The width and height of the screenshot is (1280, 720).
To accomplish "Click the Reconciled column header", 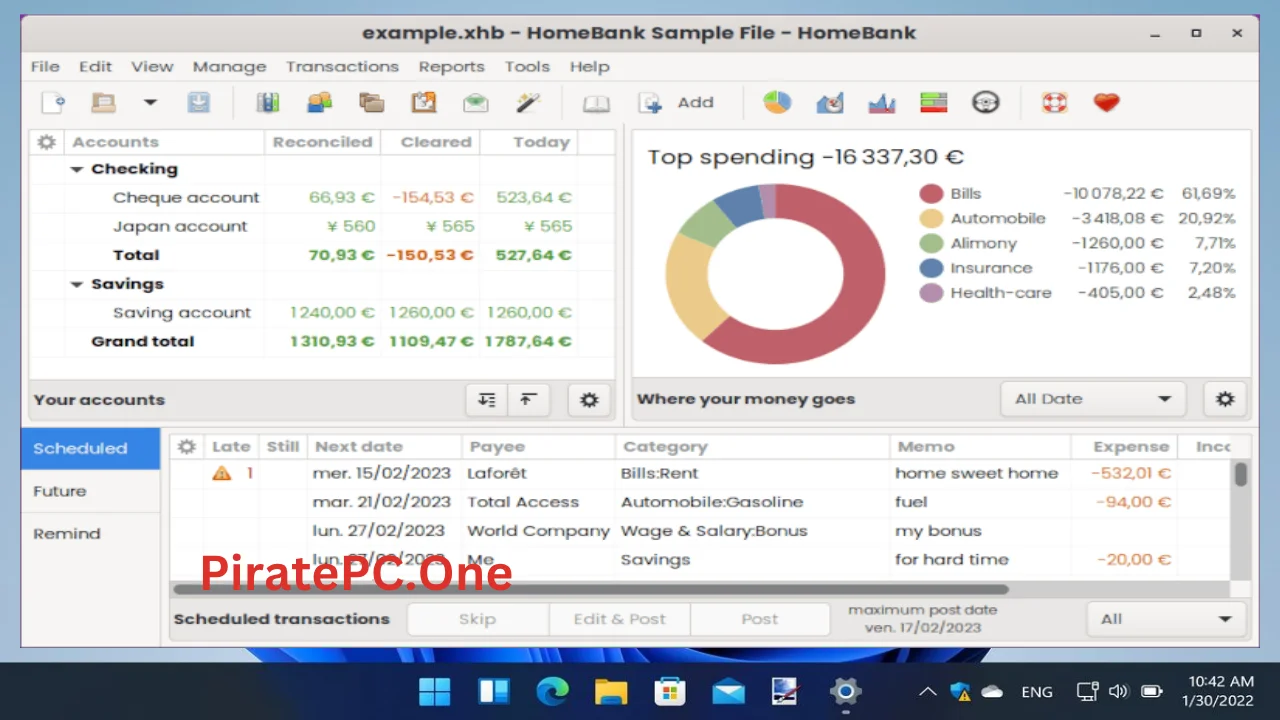I will pyautogui.click(x=322, y=142).
